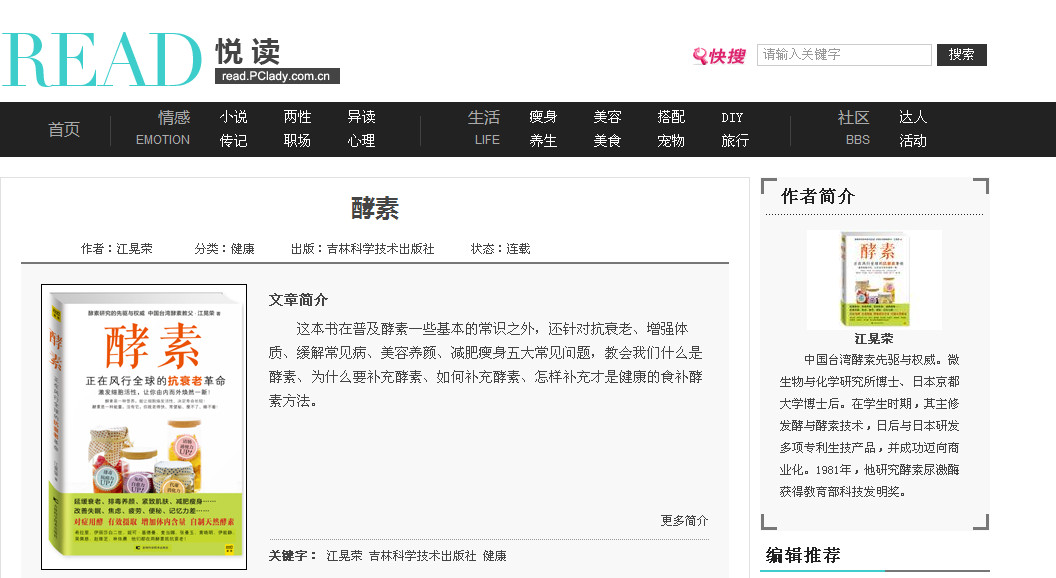Open the 首页 home menu item
This screenshot has height=578, width=1056.
[x=64, y=129]
